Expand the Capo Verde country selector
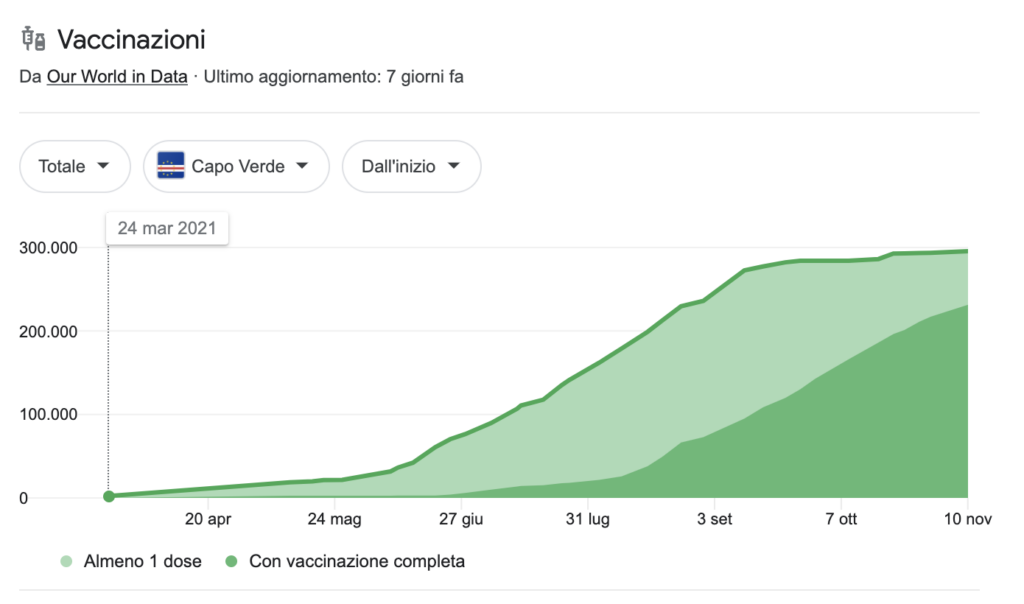The height and width of the screenshot is (604, 1024). coord(236,167)
